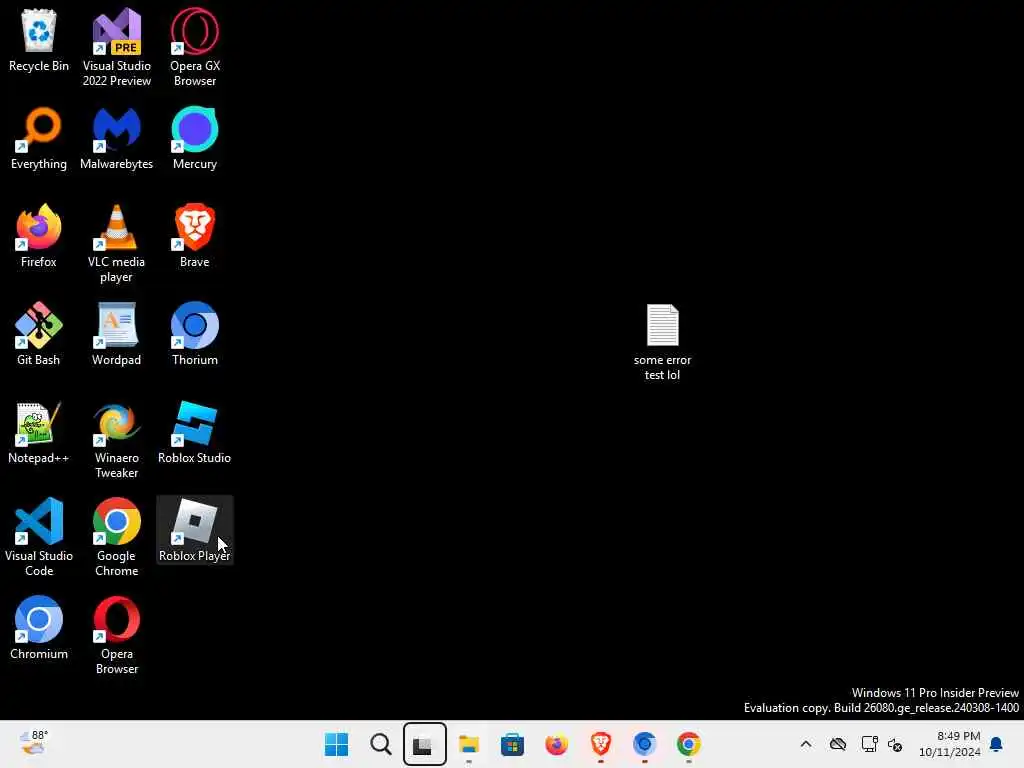Open the muted volume tray icon
Screen dimensions: 1024x768
[x=895, y=744]
